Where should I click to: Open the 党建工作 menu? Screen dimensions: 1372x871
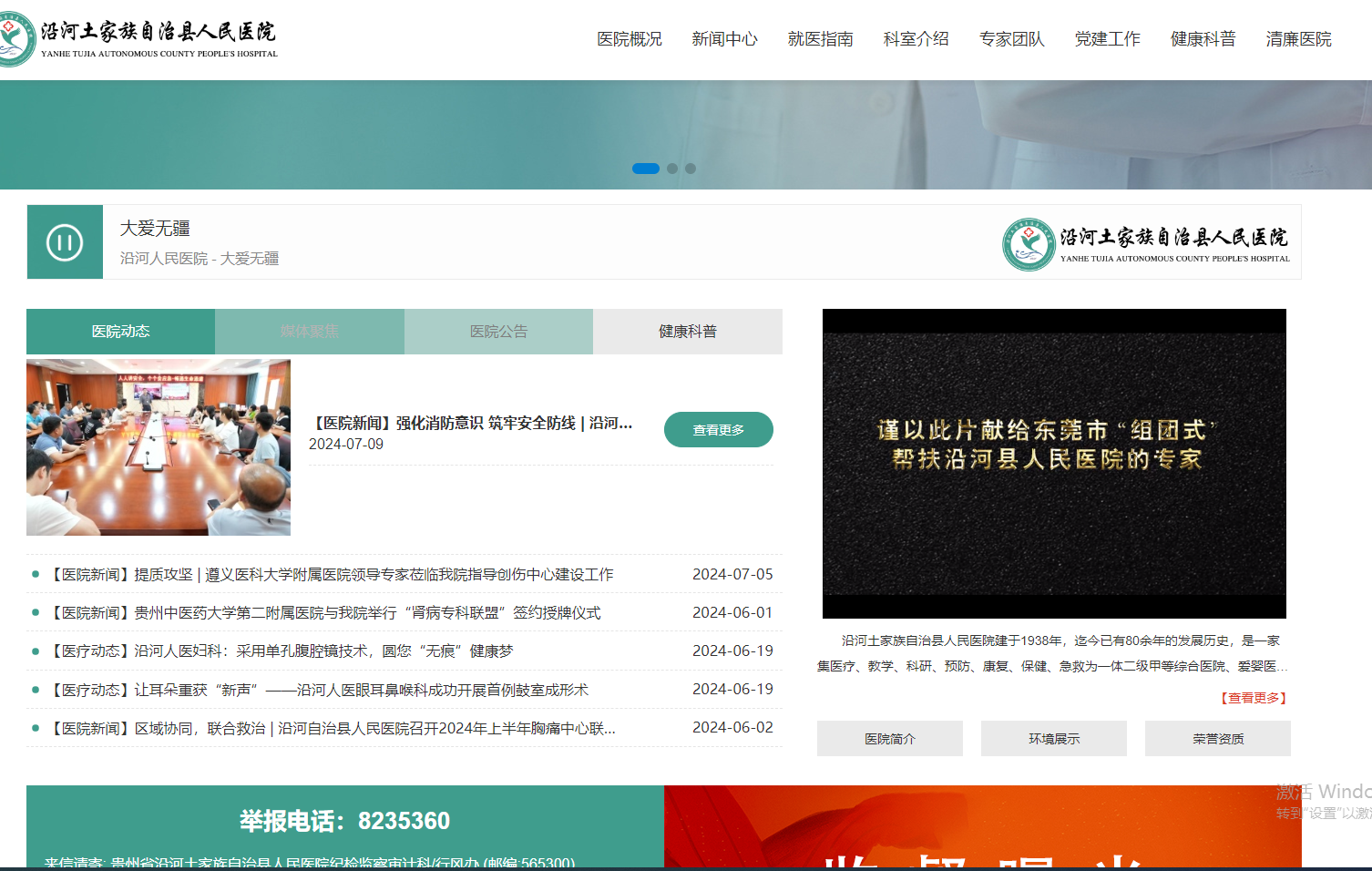(1107, 39)
